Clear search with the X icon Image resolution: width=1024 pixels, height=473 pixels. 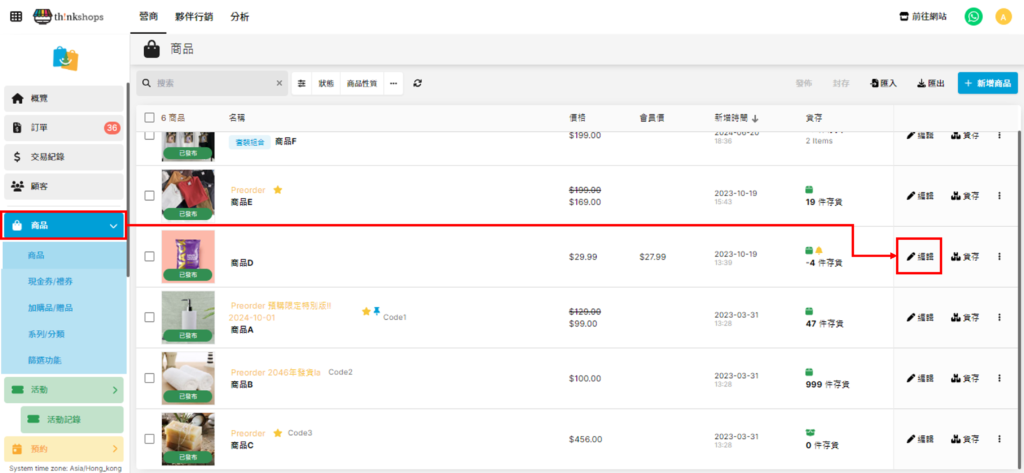(279, 84)
